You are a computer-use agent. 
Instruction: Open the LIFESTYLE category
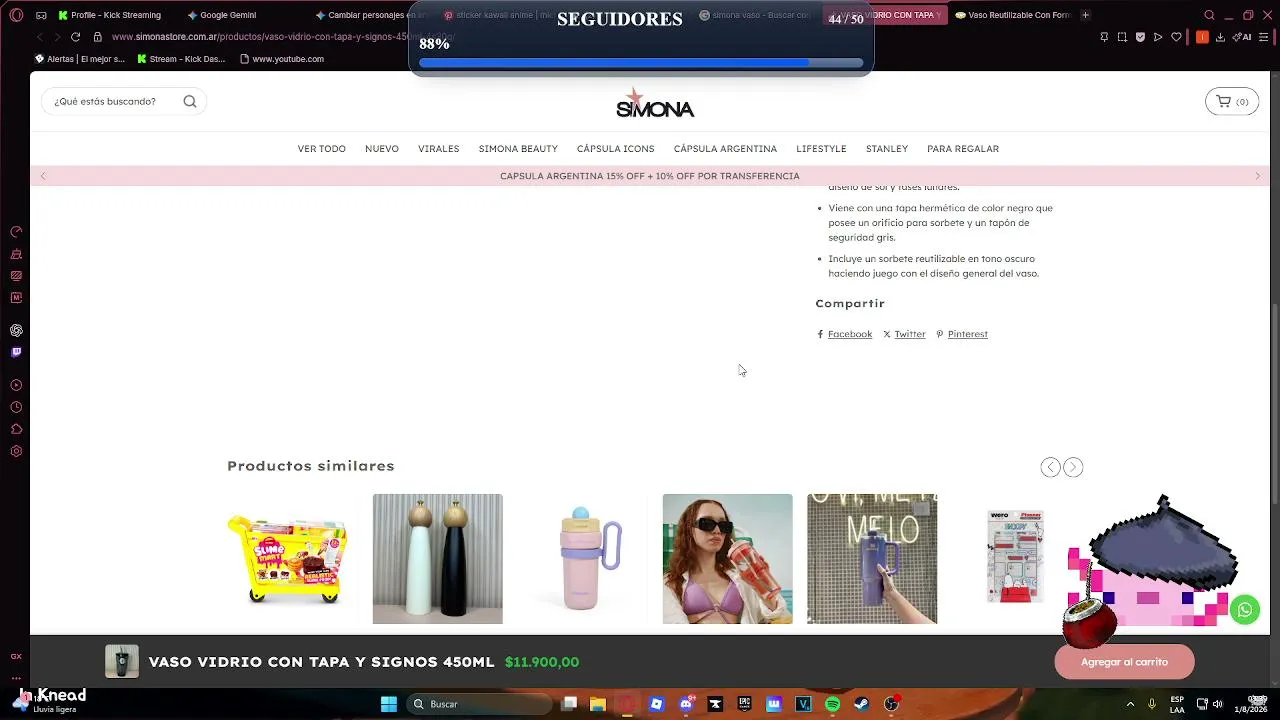(821, 149)
